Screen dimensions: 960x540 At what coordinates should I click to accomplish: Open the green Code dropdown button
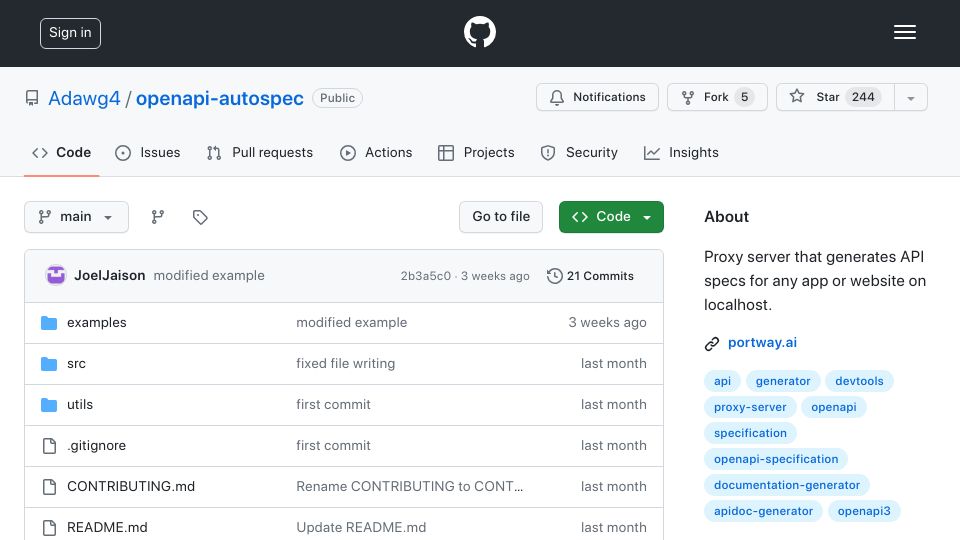(611, 217)
